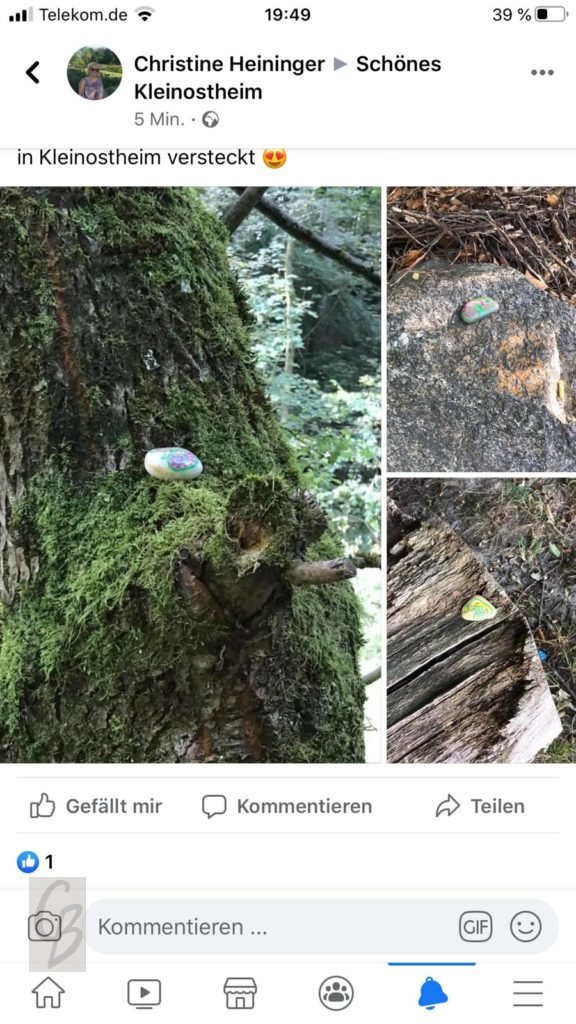Open the painted stone on granite photo
This screenshot has width=576, height=1024.
click(481, 329)
